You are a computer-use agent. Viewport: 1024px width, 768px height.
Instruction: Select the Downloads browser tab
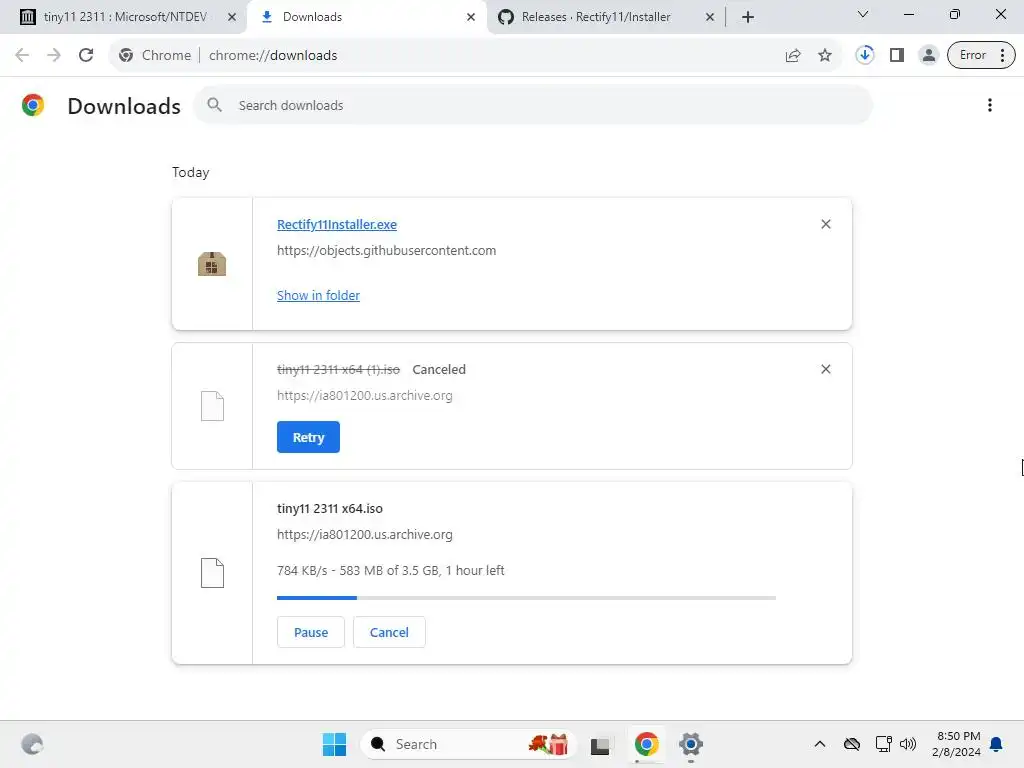click(x=367, y=17)
